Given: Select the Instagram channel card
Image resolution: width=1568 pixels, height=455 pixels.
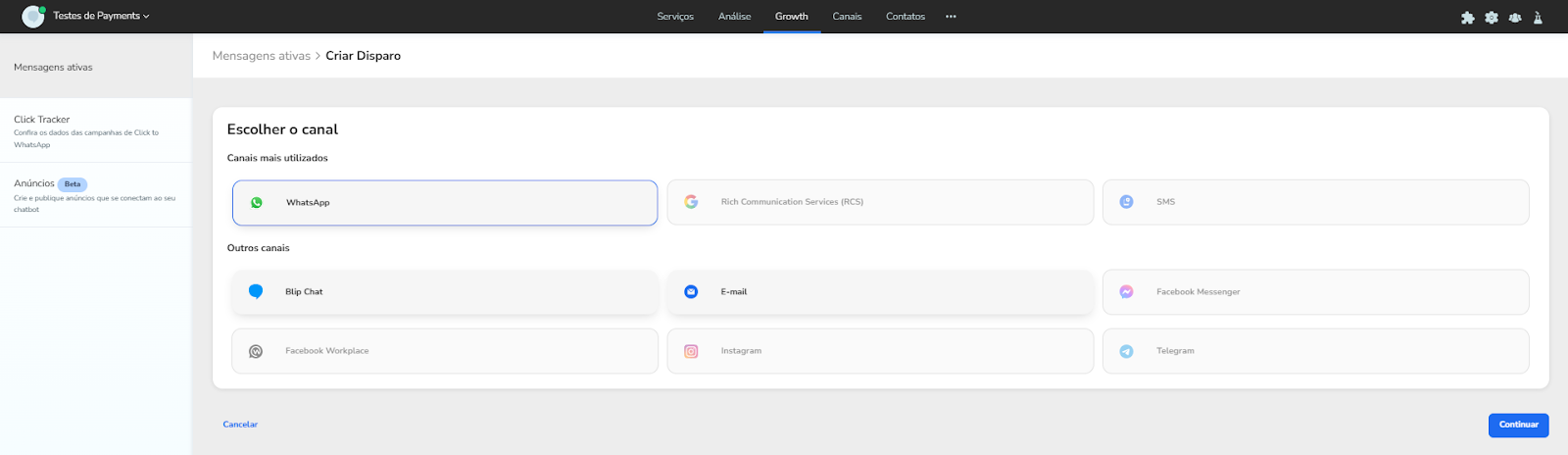Looking at the screenshot, I should coord(879,351).
